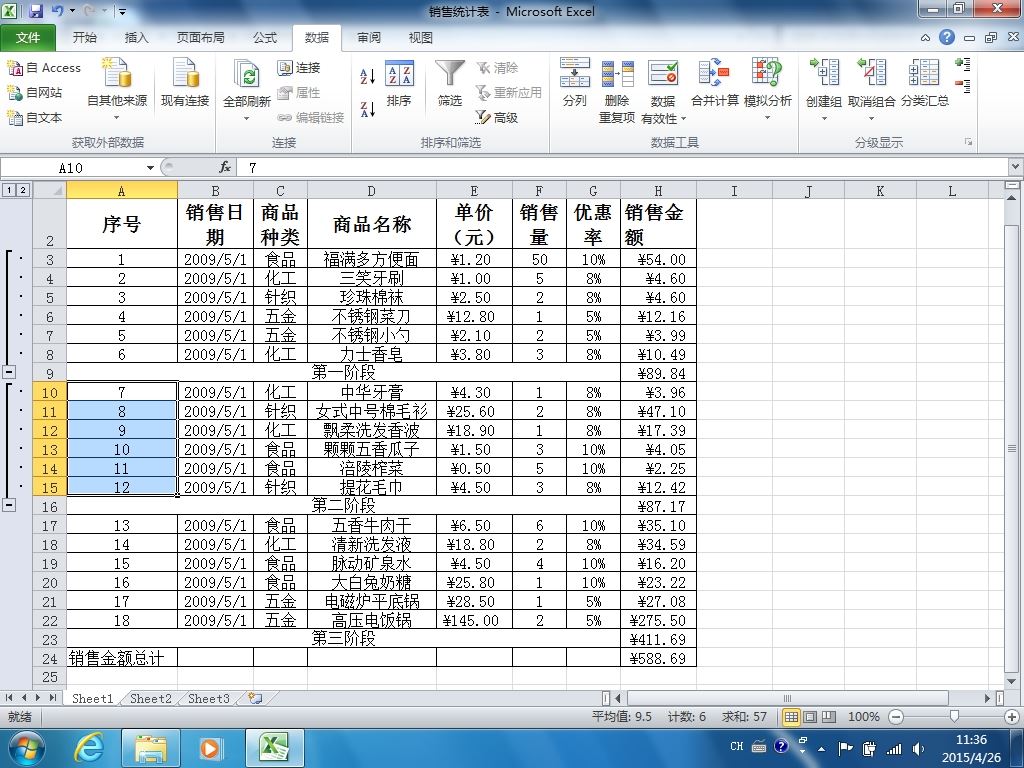Click the horizontal scrollbar thumb
Viewport: 1024px width, 768px height.
tap(788, 698)
